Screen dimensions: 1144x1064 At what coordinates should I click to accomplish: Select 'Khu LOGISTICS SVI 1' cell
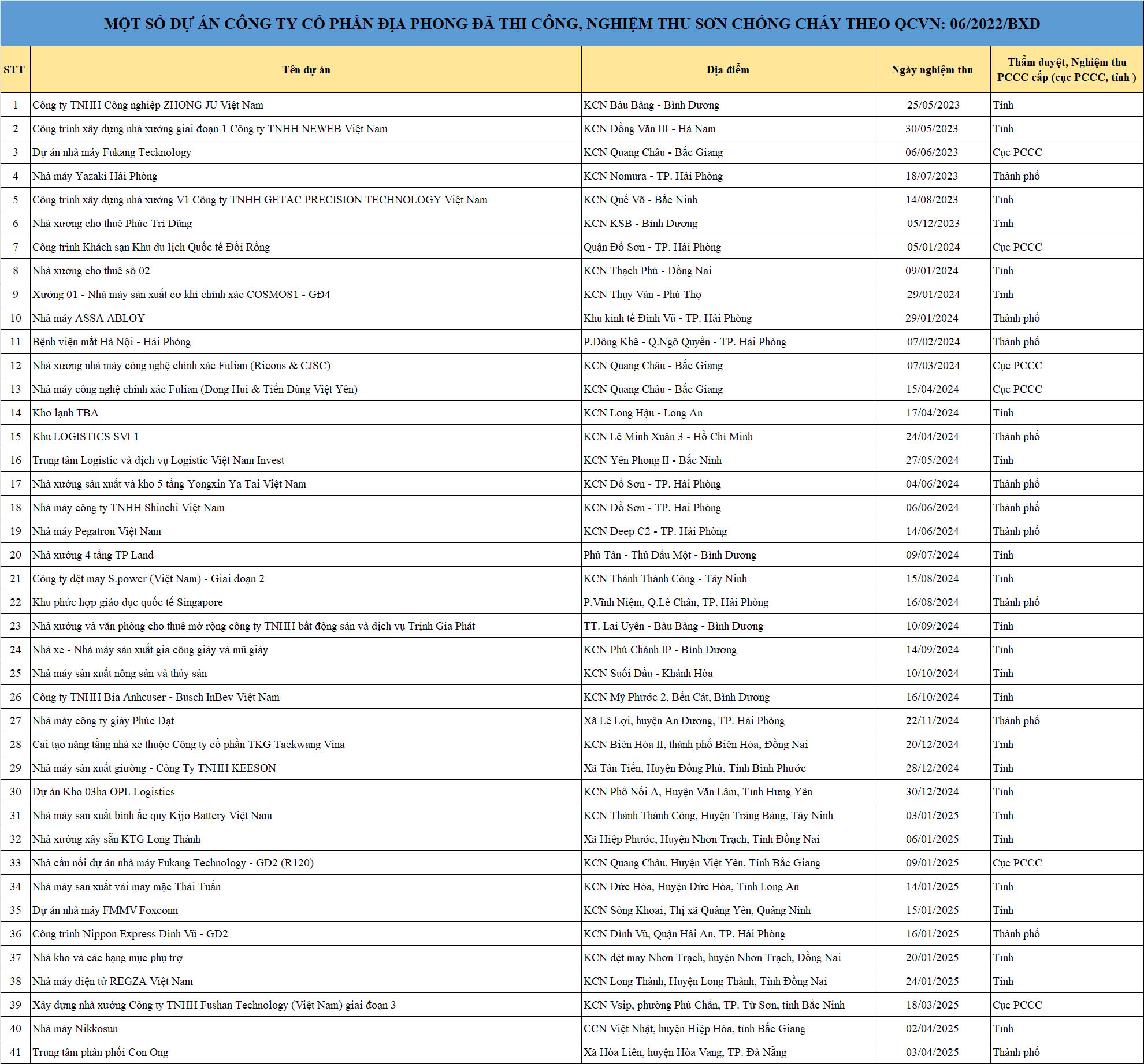pos(306,437)
